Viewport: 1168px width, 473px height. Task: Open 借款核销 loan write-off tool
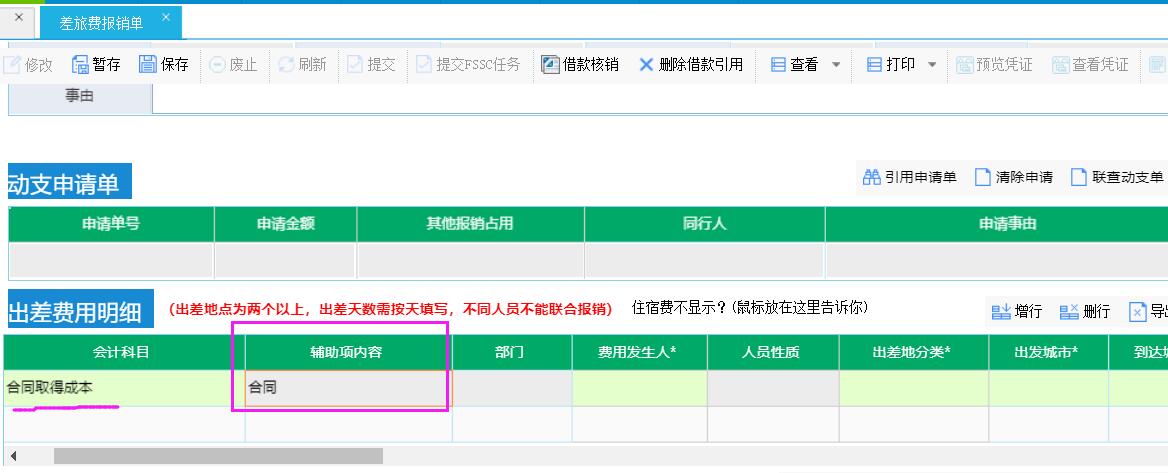[550, 65]
